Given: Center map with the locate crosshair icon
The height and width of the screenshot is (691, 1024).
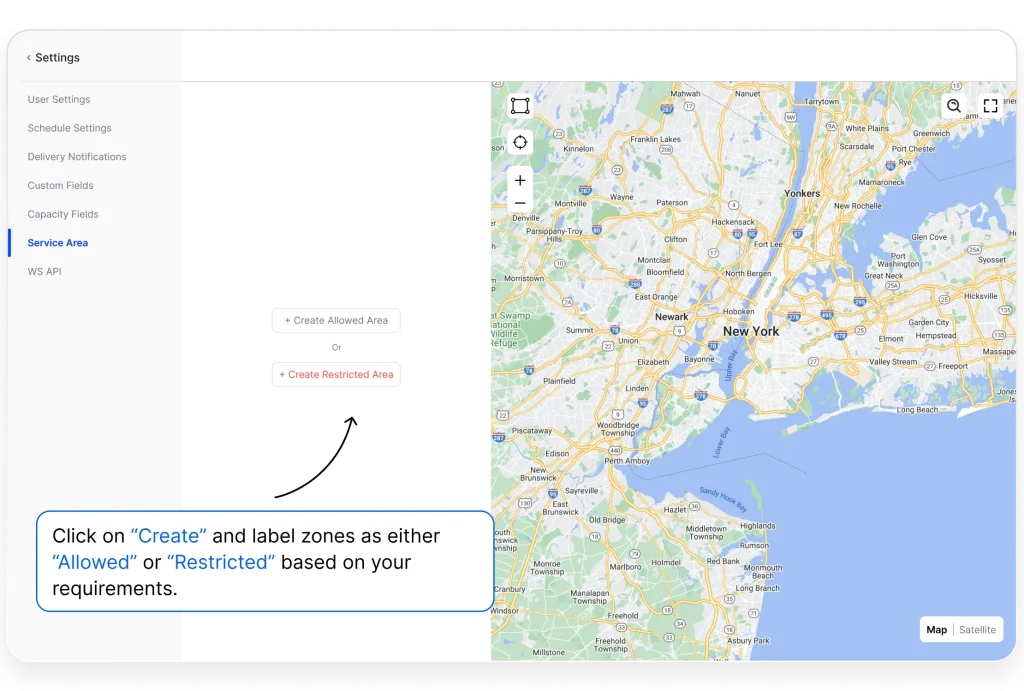Looking at the screenshot, I should (x=520, y=142).
